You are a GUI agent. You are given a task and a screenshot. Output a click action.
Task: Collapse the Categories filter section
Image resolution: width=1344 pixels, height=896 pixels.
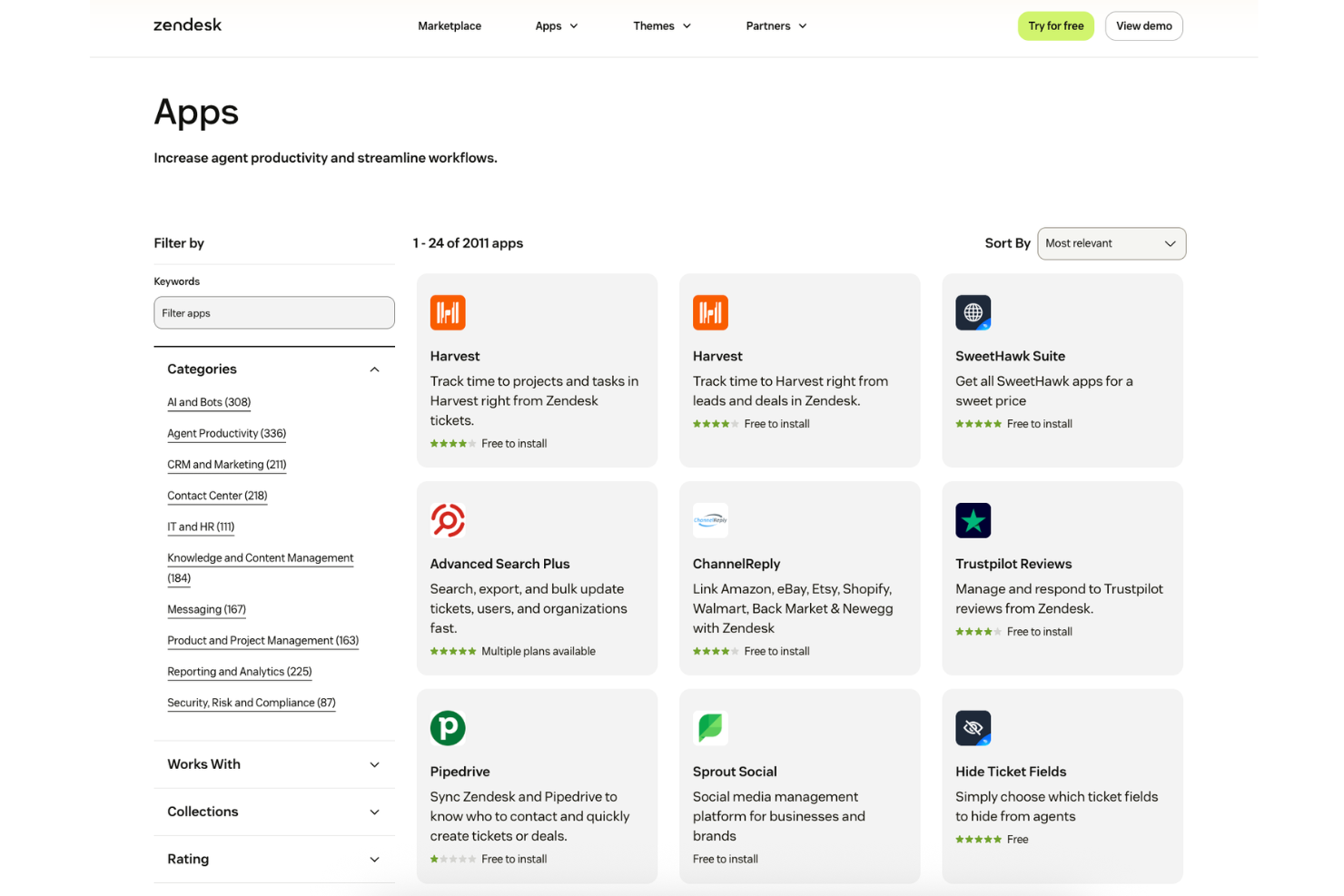tap(374, 369)
